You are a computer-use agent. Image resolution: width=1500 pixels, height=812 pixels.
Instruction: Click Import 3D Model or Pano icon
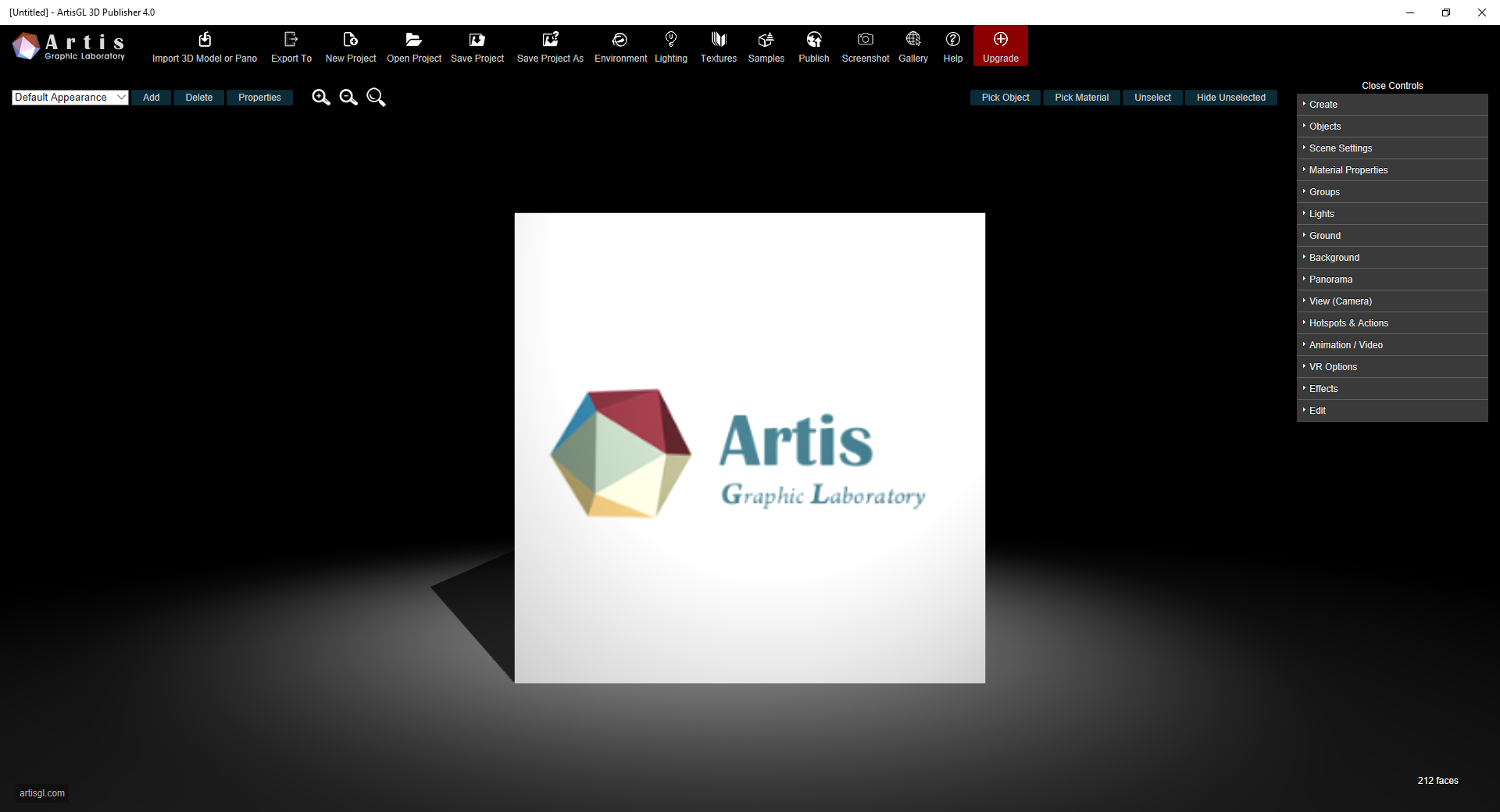(x=205, y=39)
